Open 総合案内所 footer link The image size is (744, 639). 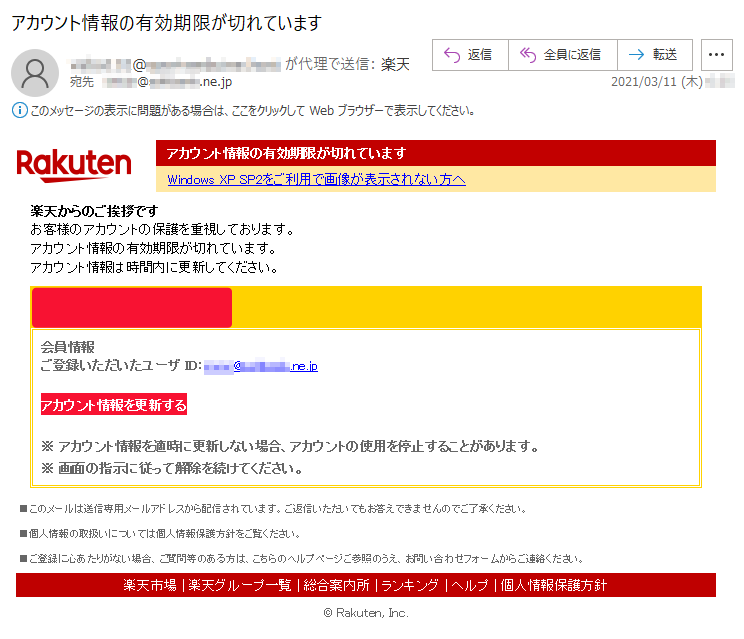click(336, 585)
